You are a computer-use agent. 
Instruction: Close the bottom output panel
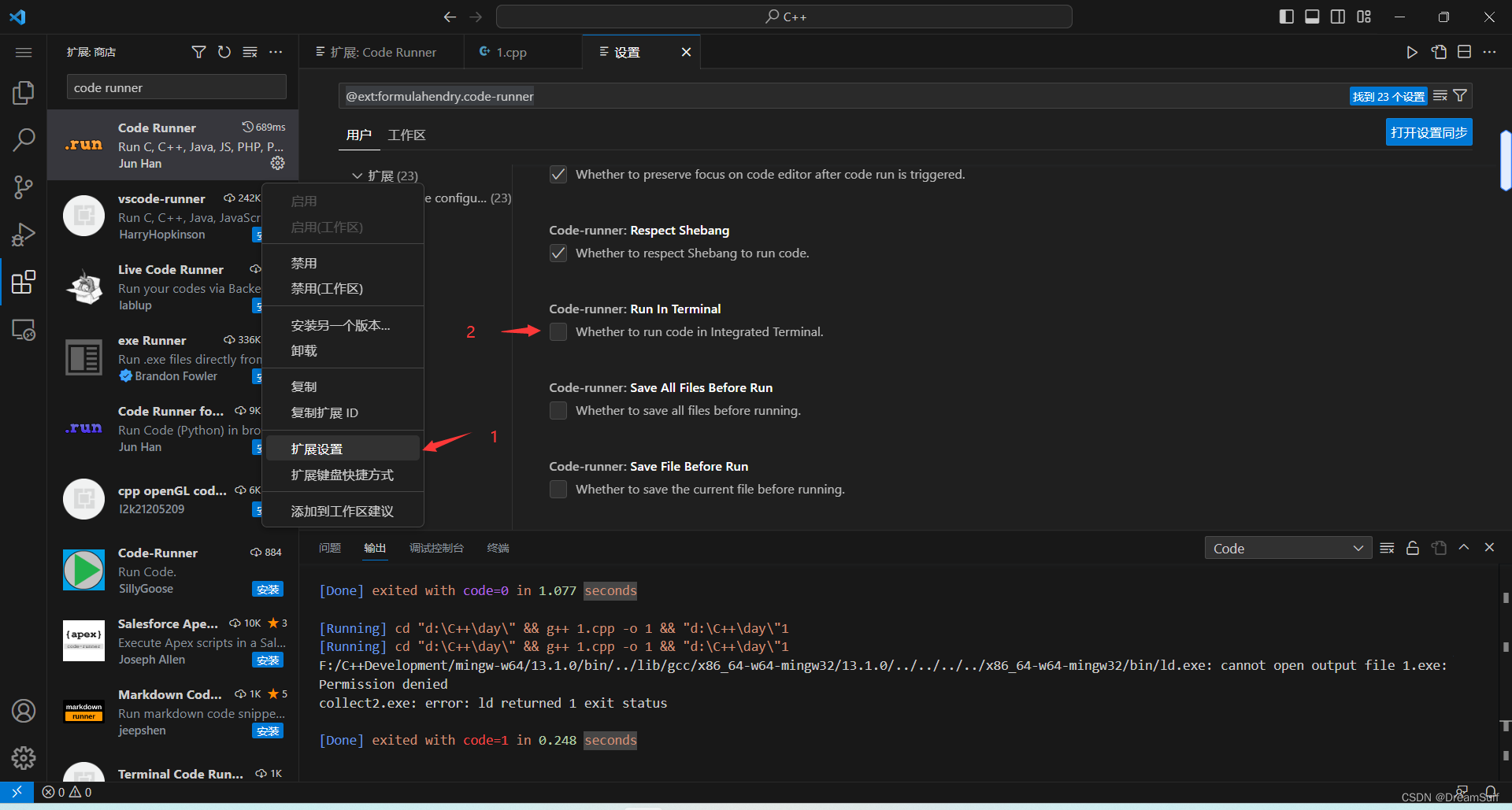(1489, 547)
